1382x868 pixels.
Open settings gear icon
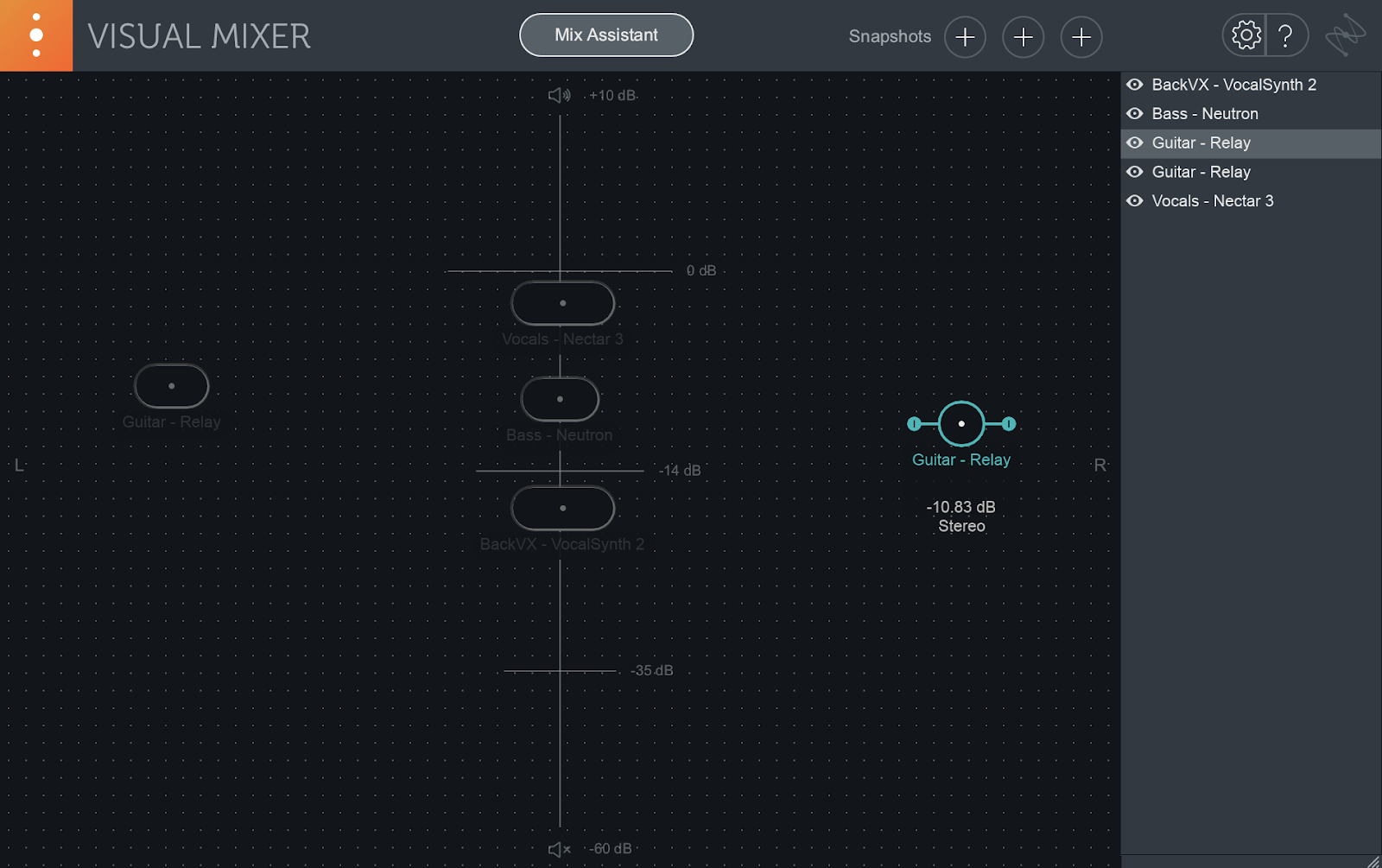(x=1246, y=35)
